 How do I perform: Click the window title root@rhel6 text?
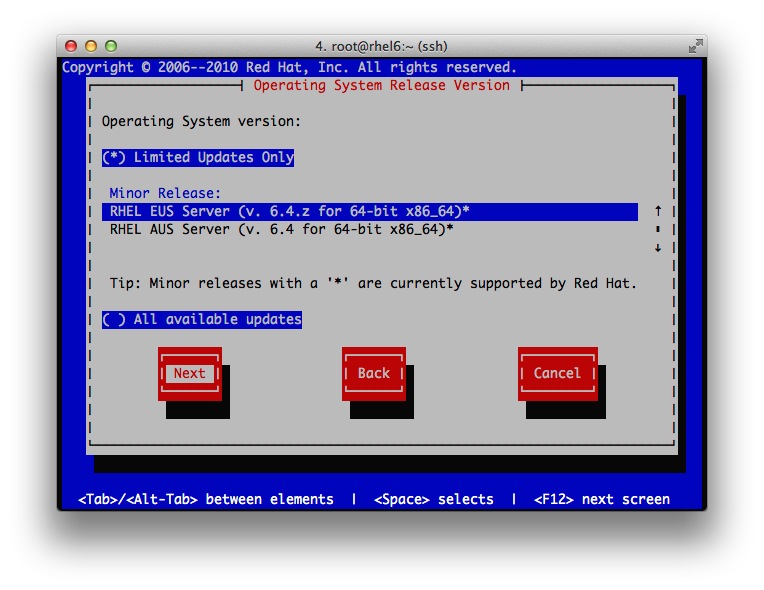[x=382, y=46]
